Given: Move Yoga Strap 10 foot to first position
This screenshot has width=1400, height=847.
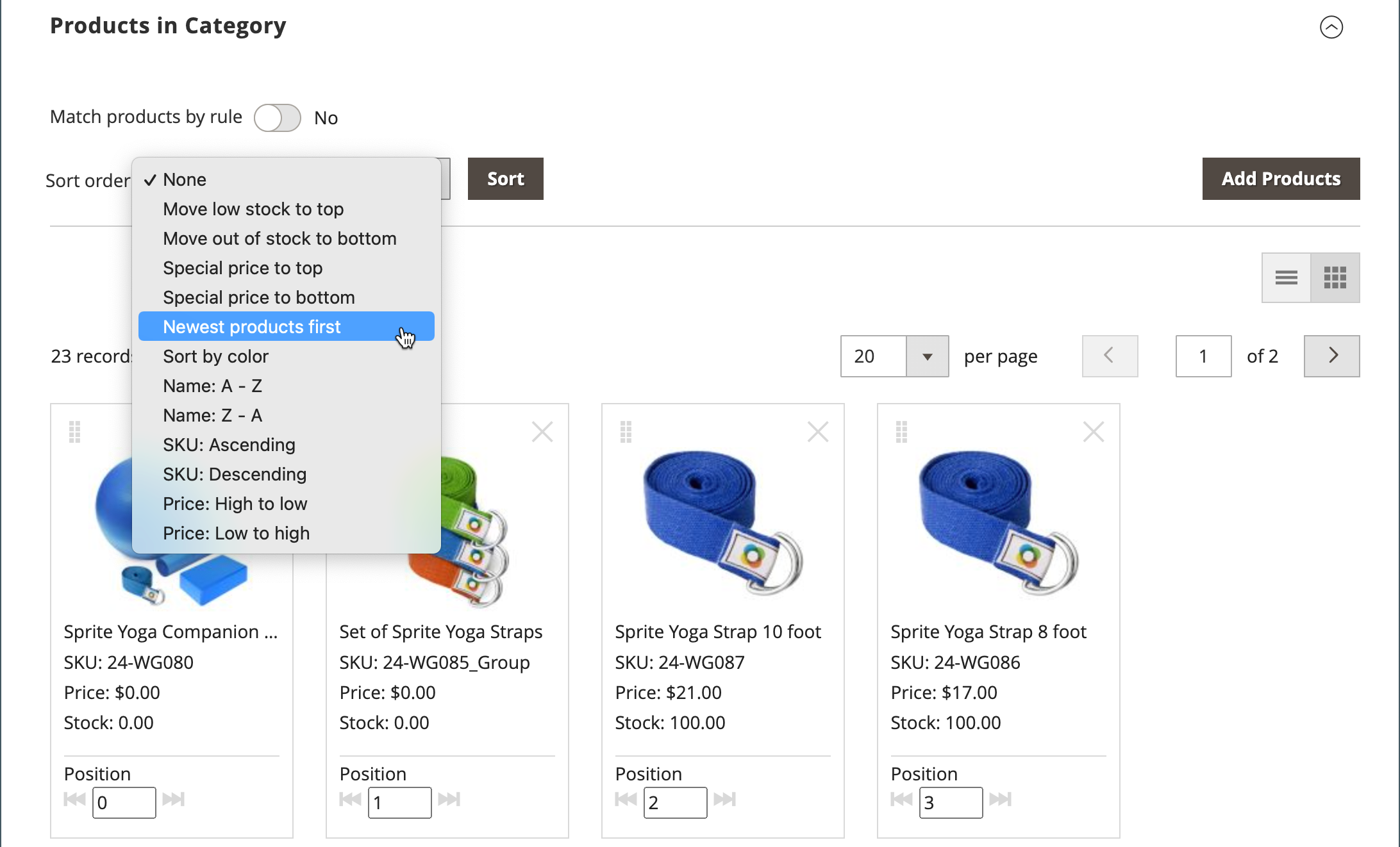Looking at the screenshot, I should 626,799.
